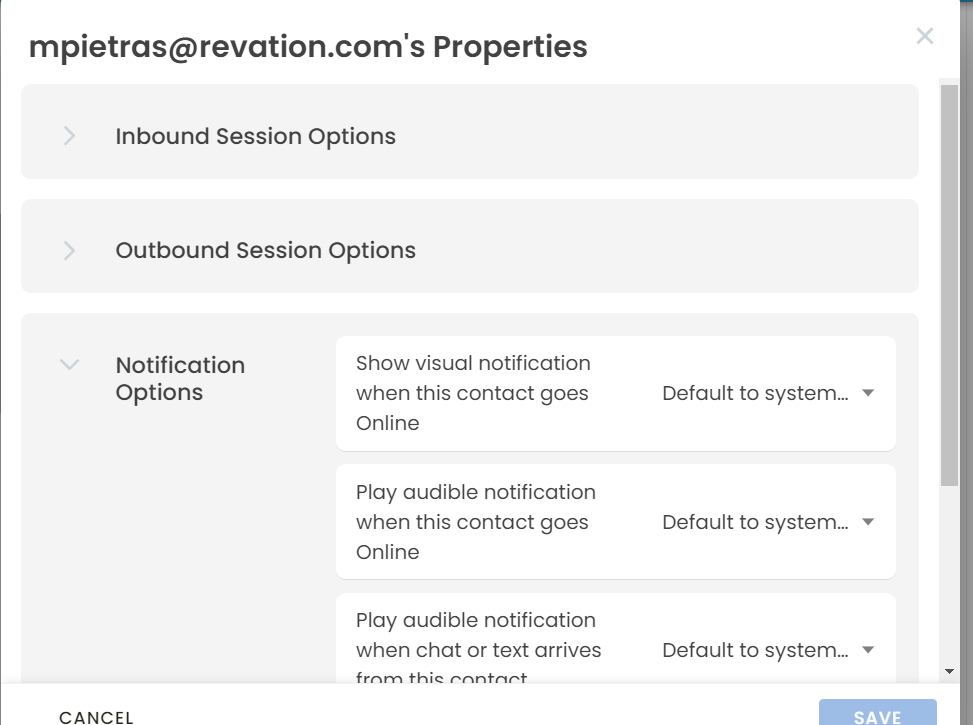This screenshot has height=725, width=973.
Task: Click the dialog's vertical scrollbar thumb
Action: (x=949, y=285)
